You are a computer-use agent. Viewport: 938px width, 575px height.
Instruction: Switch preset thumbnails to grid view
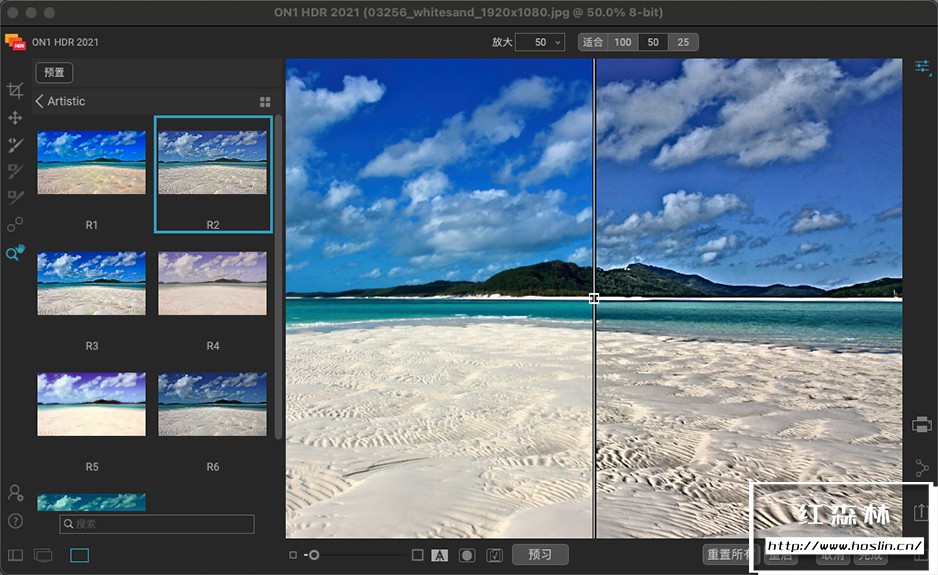tap(265, 102)
